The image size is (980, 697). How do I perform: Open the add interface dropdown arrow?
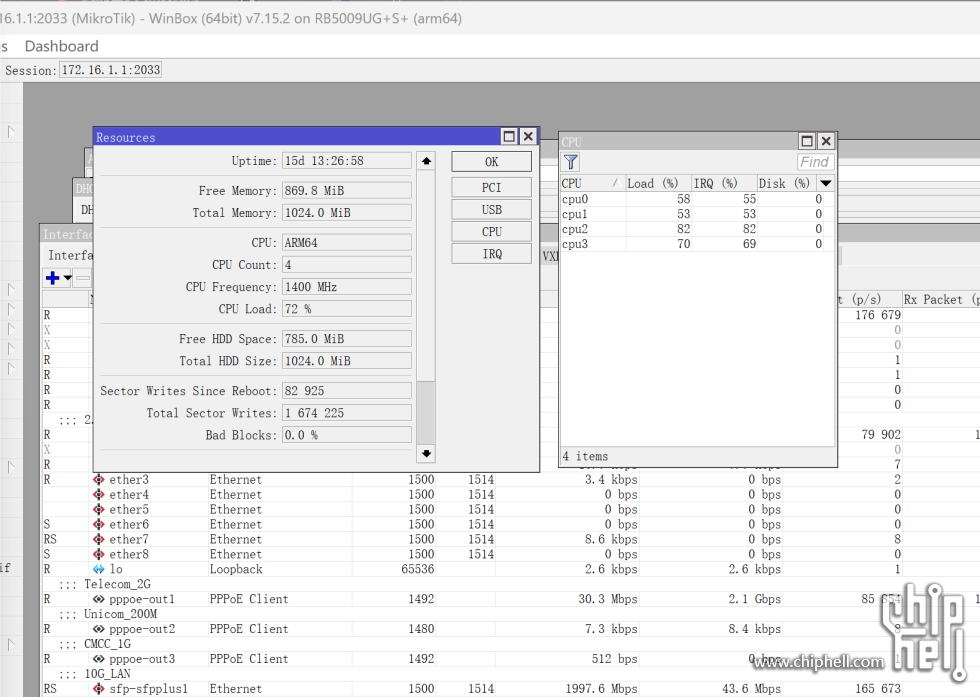[68, 278]
